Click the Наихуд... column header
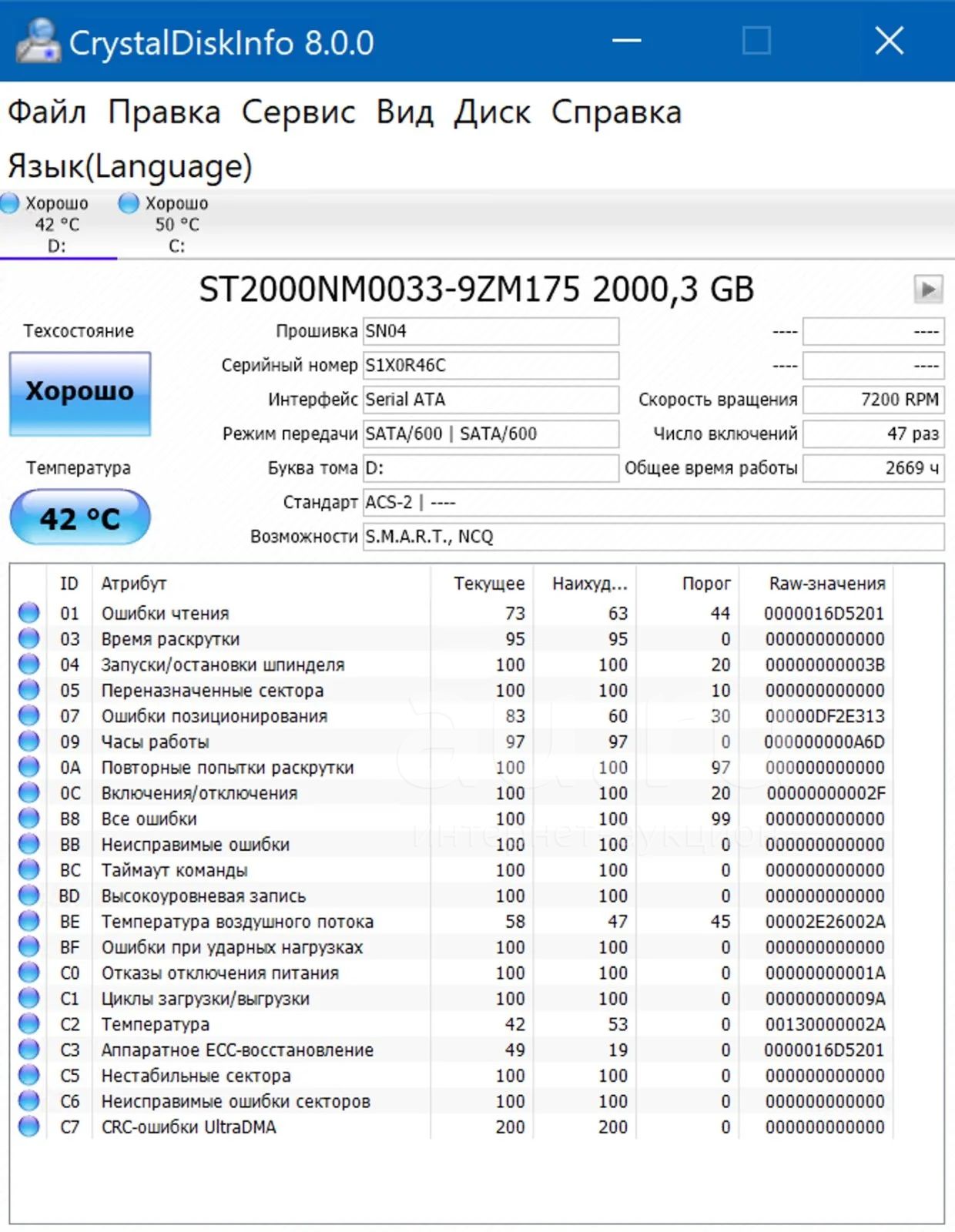 (x=585, y=584)
